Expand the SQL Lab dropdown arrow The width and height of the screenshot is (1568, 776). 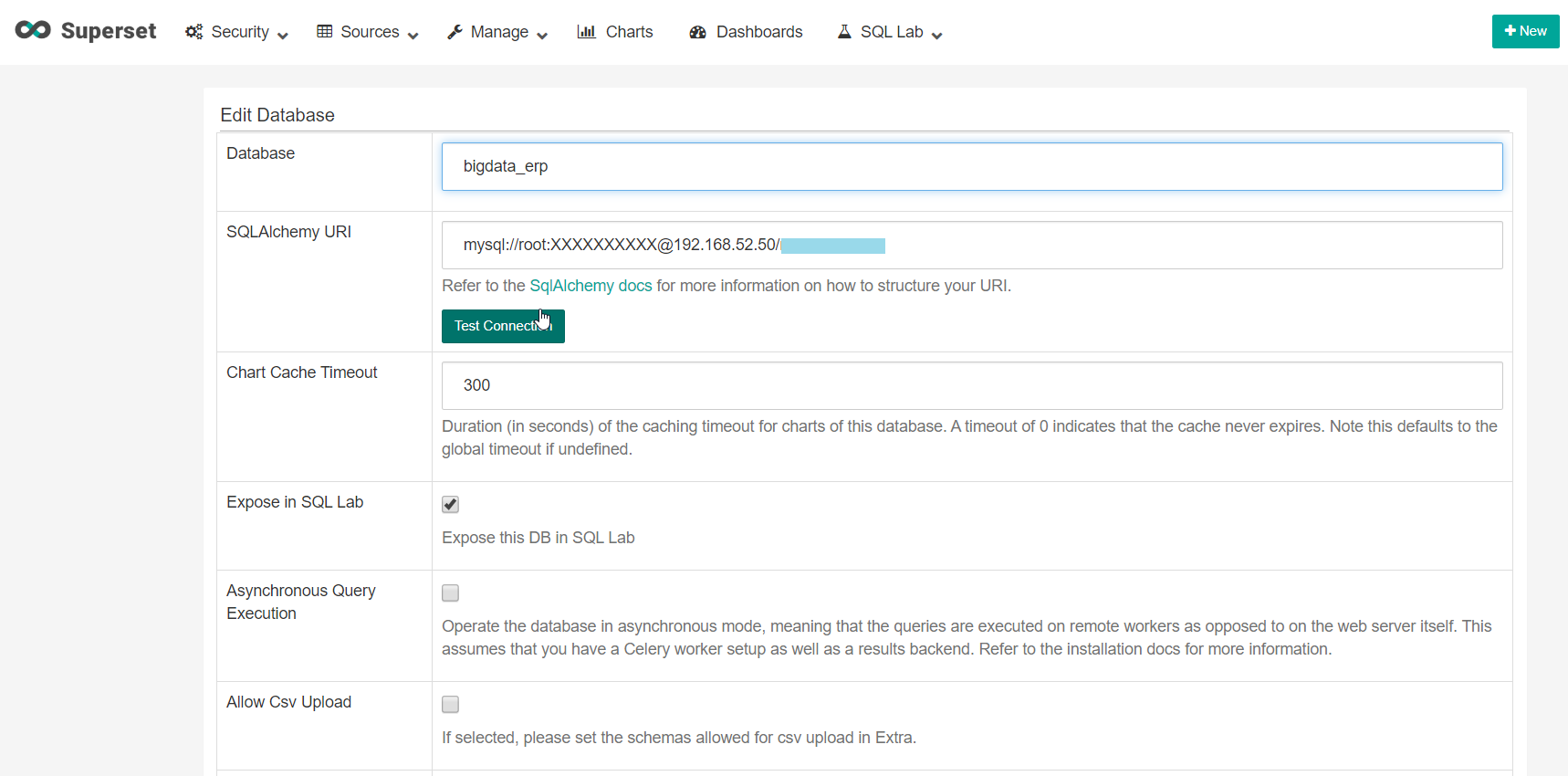pos(936,36)
